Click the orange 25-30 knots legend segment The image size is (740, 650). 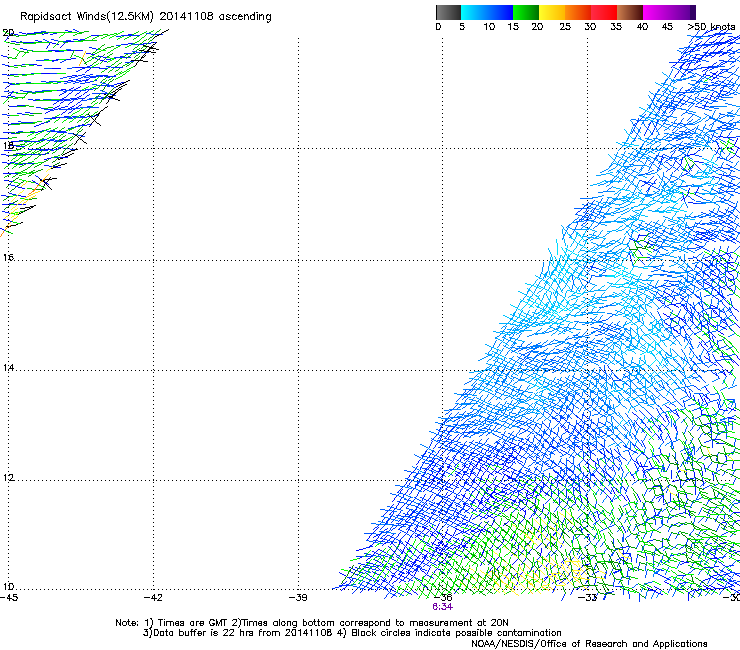[578, 12]
